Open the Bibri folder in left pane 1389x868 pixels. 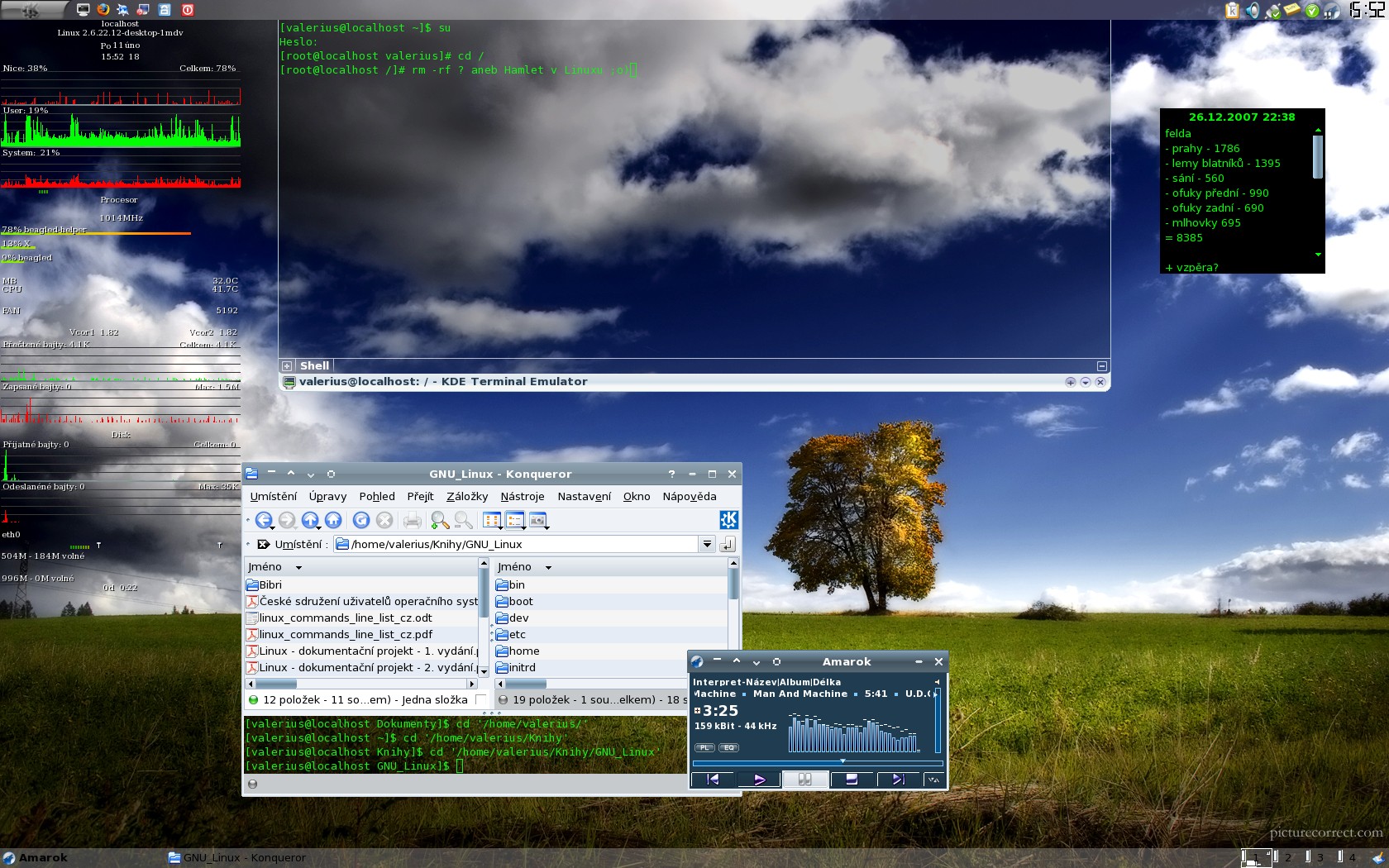point(265,584)
